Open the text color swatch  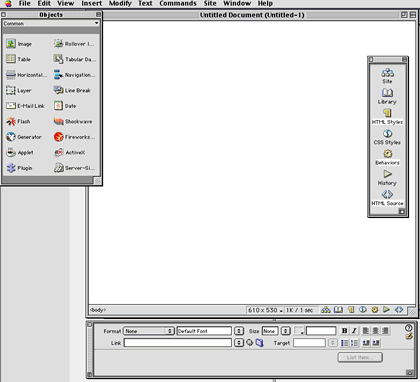pos(299,331)
